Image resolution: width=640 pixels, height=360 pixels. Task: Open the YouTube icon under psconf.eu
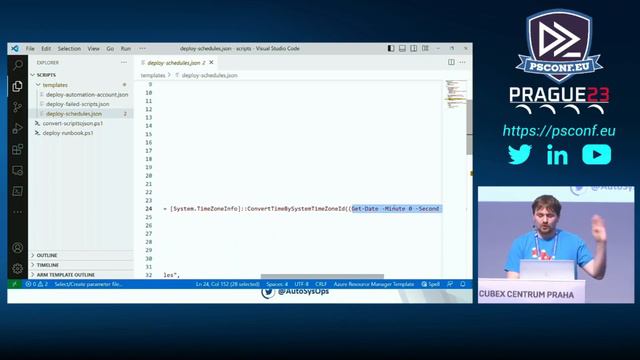597,155
